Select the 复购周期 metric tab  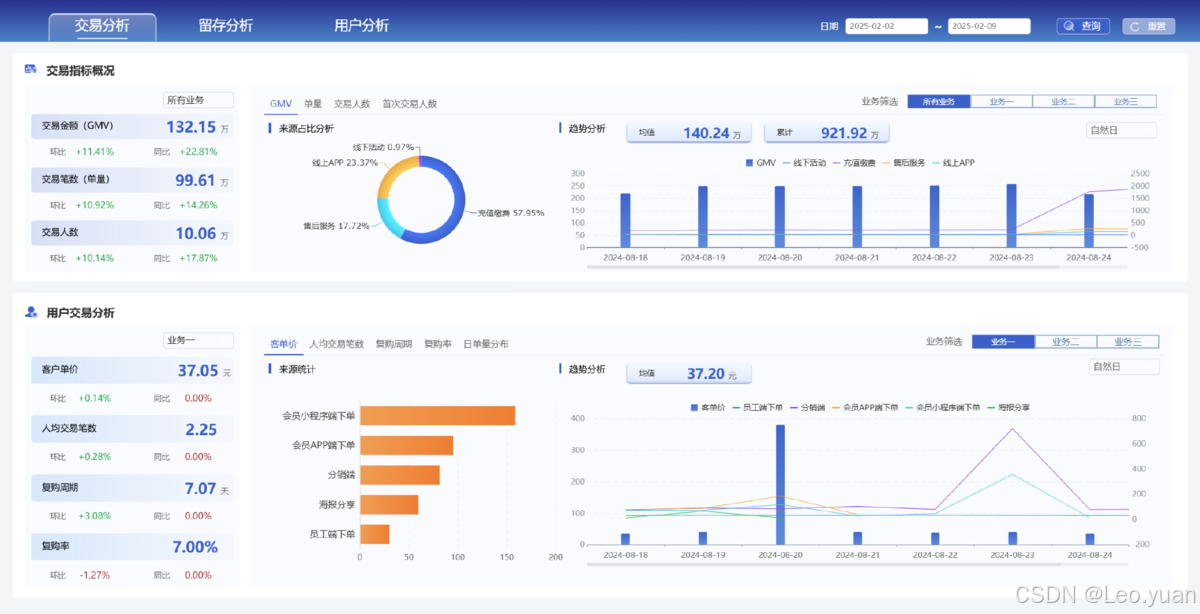click(394, 343)
